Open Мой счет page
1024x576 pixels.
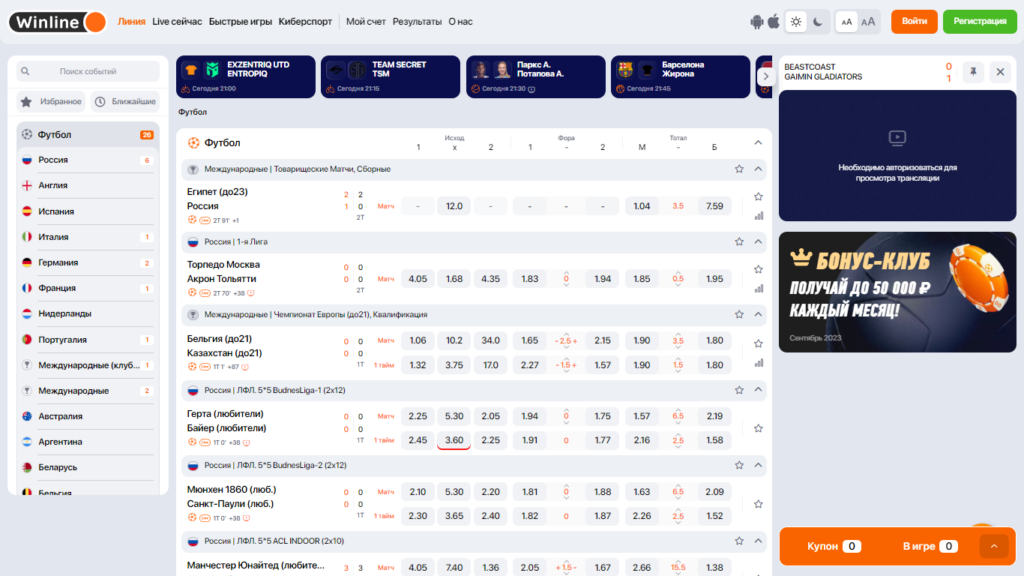point(366,22)
